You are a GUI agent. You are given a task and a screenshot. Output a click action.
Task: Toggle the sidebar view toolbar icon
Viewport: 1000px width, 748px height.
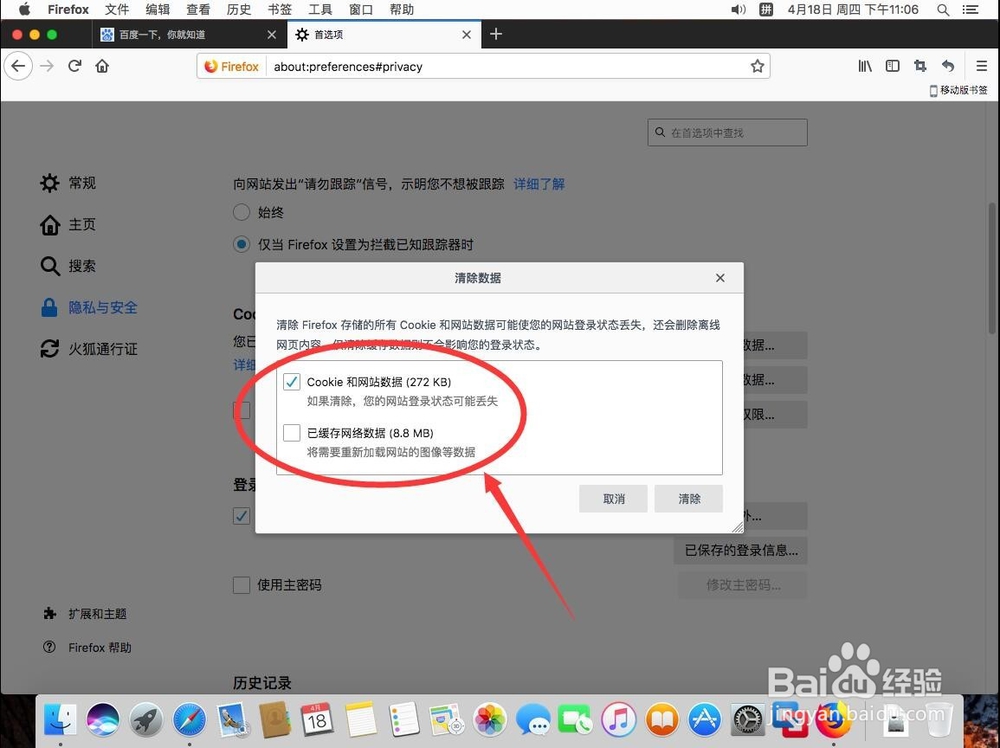(892, 66)
